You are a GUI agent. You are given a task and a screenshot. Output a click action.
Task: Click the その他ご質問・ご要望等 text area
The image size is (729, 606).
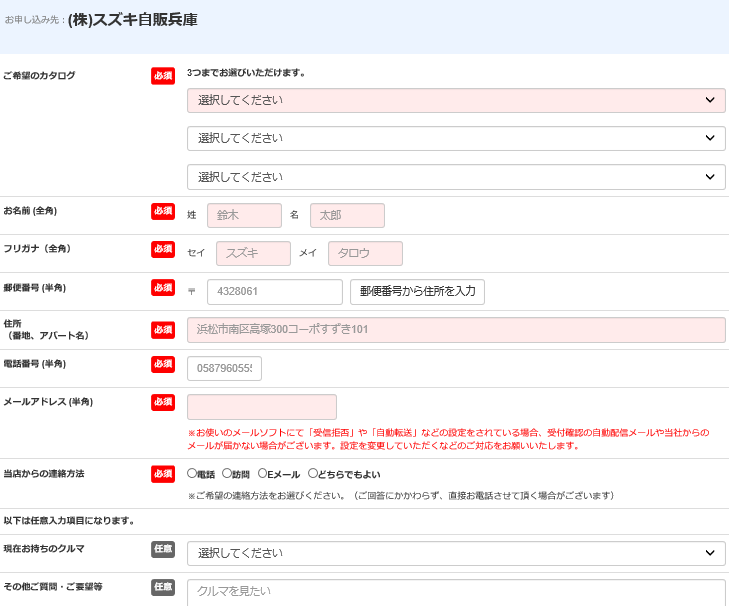[x=456, y=593]
